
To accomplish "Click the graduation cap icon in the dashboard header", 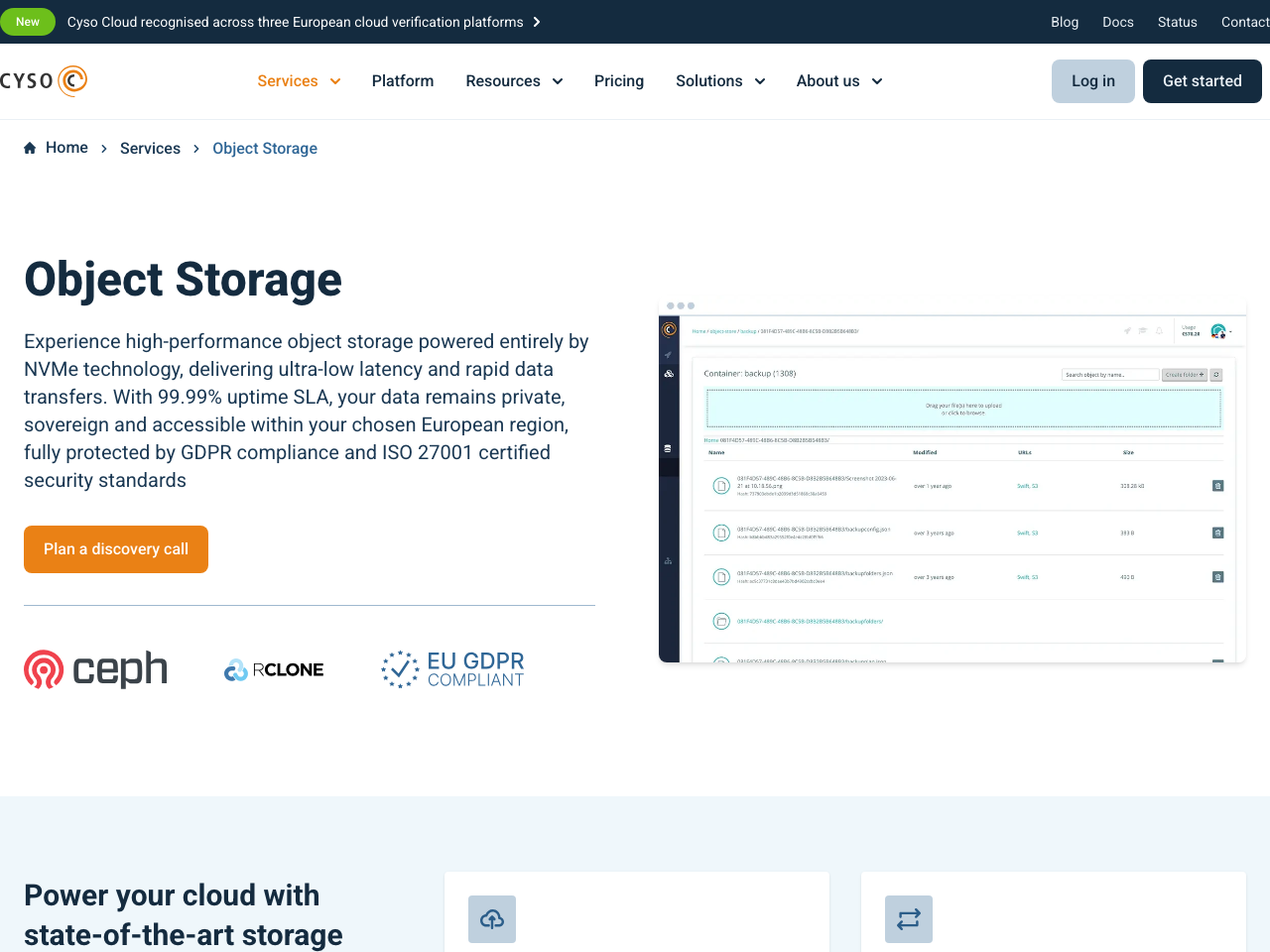I will tap(1143, 330).
